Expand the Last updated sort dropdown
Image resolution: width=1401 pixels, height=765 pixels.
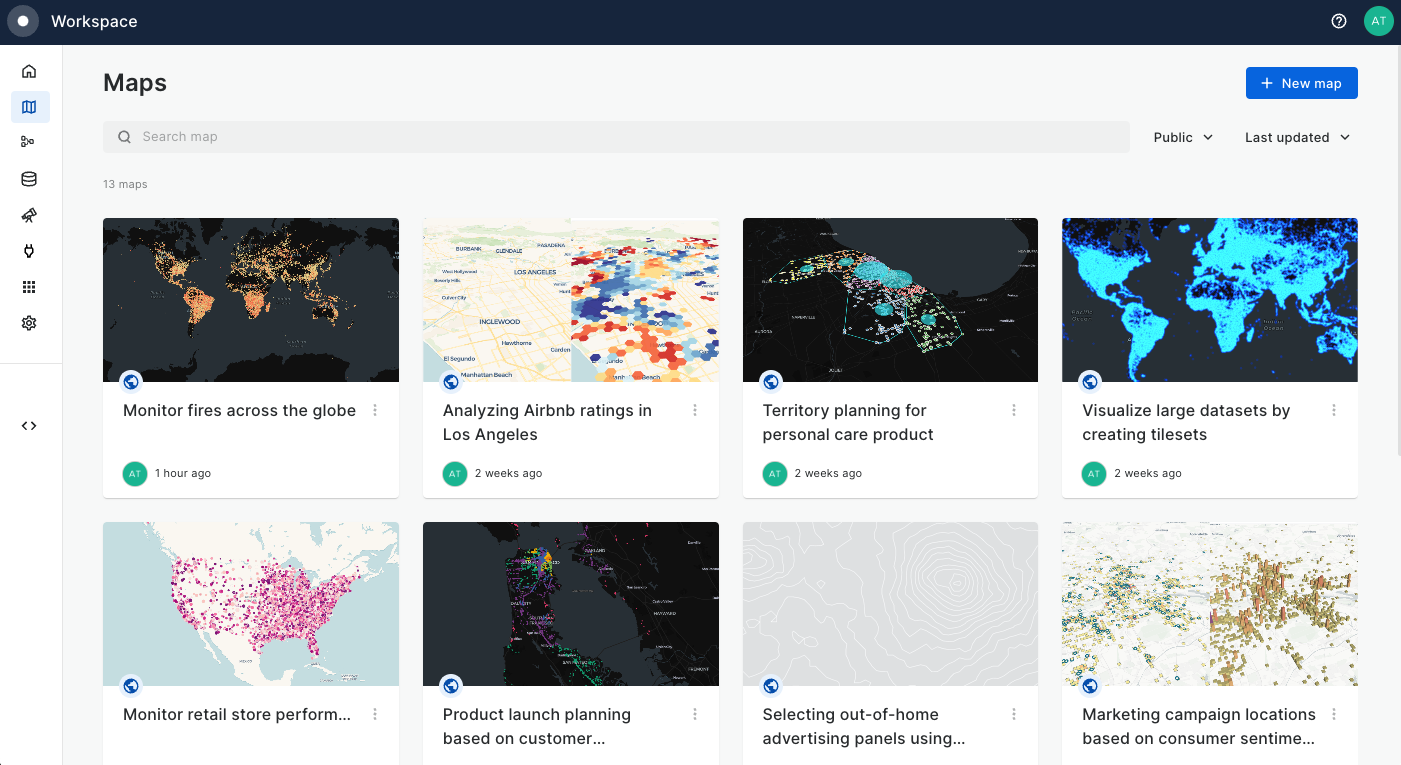click(1297, 137)
